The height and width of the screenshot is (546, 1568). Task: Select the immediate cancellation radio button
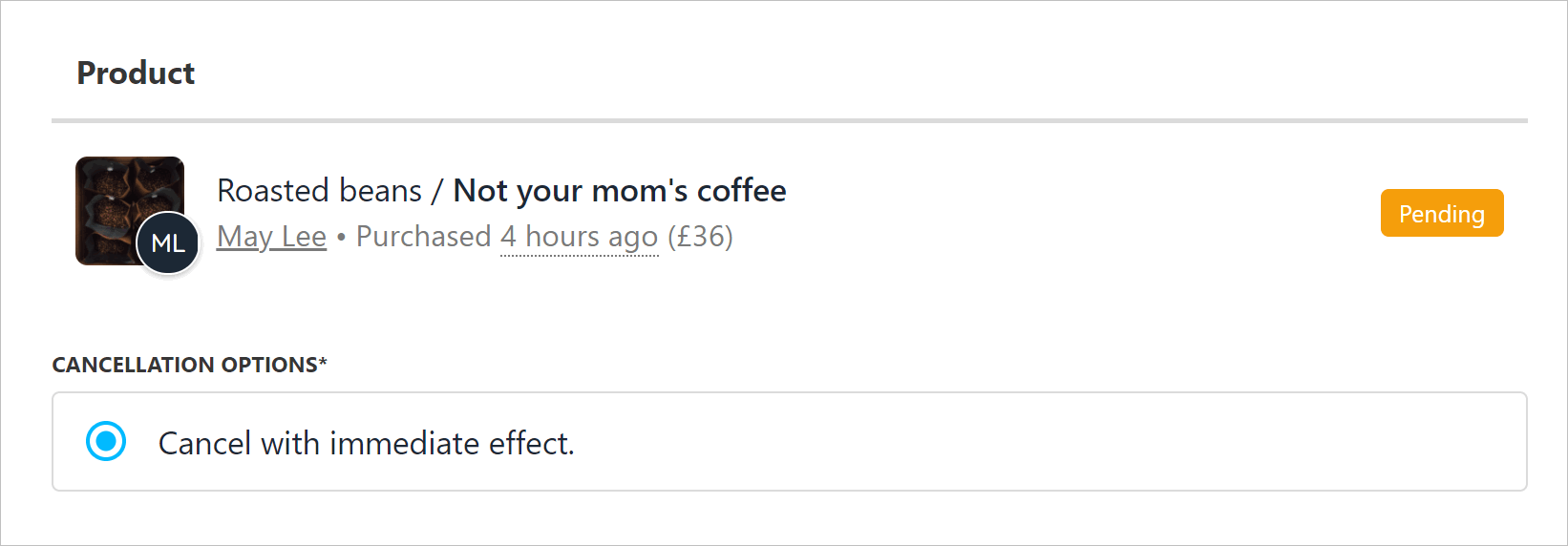coord(106,442)
